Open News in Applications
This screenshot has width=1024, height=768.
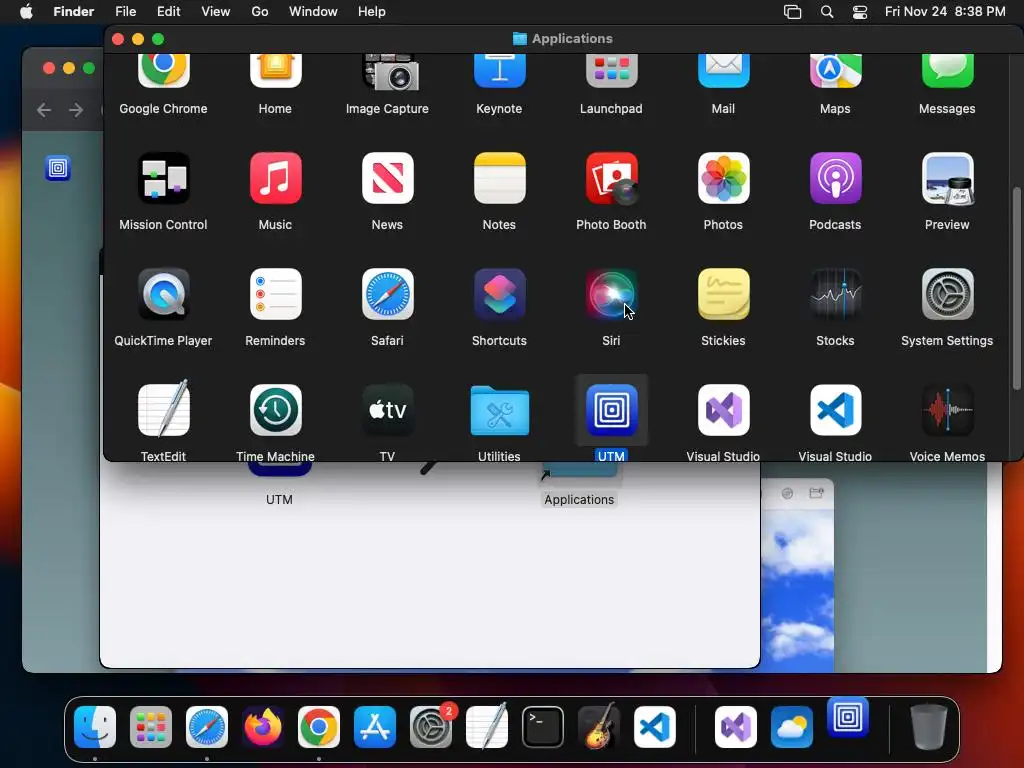pos(387,178)
